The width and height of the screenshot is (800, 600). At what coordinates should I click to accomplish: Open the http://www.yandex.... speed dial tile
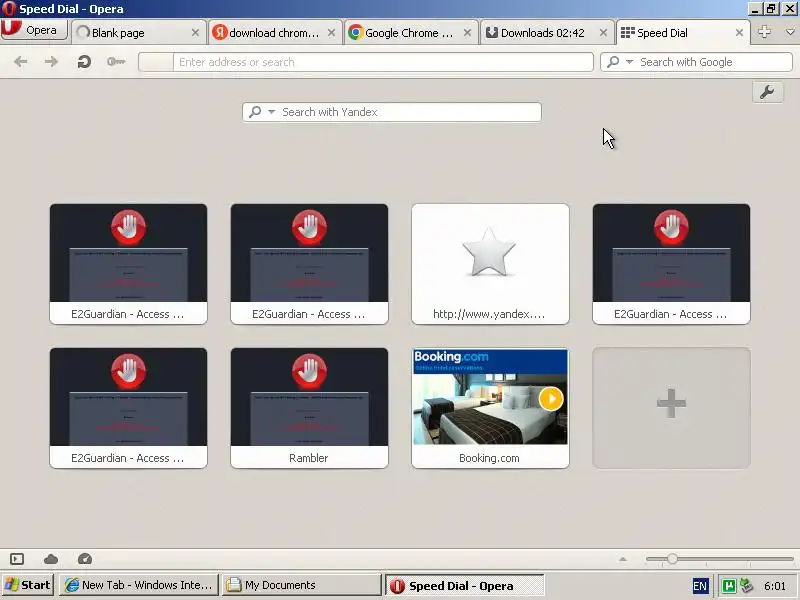coord(490,264)
